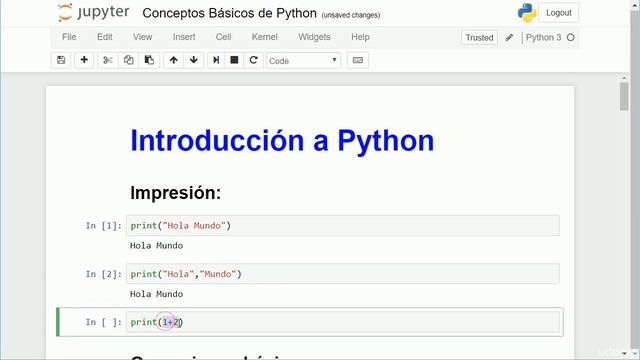Click the Jupyter logo

click(93, 13)
